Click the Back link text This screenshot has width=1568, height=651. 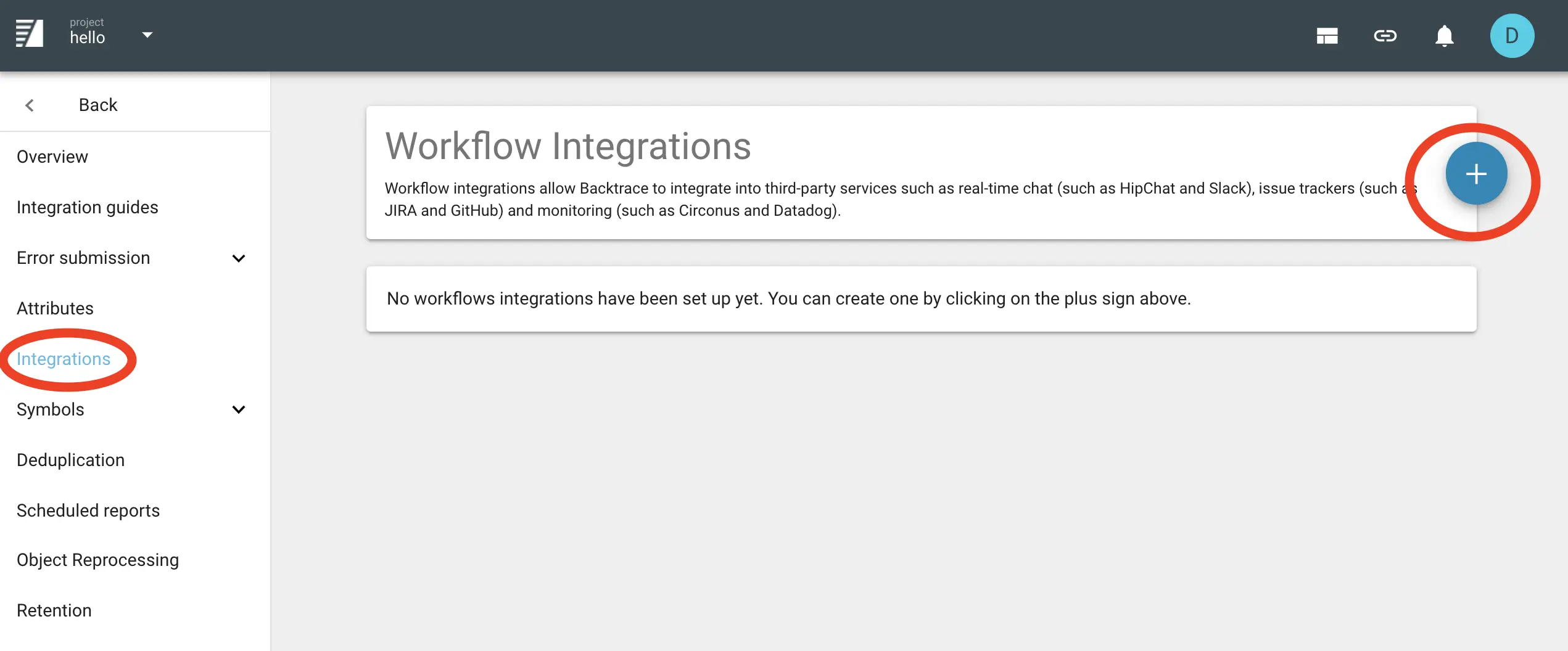(98, 105)
